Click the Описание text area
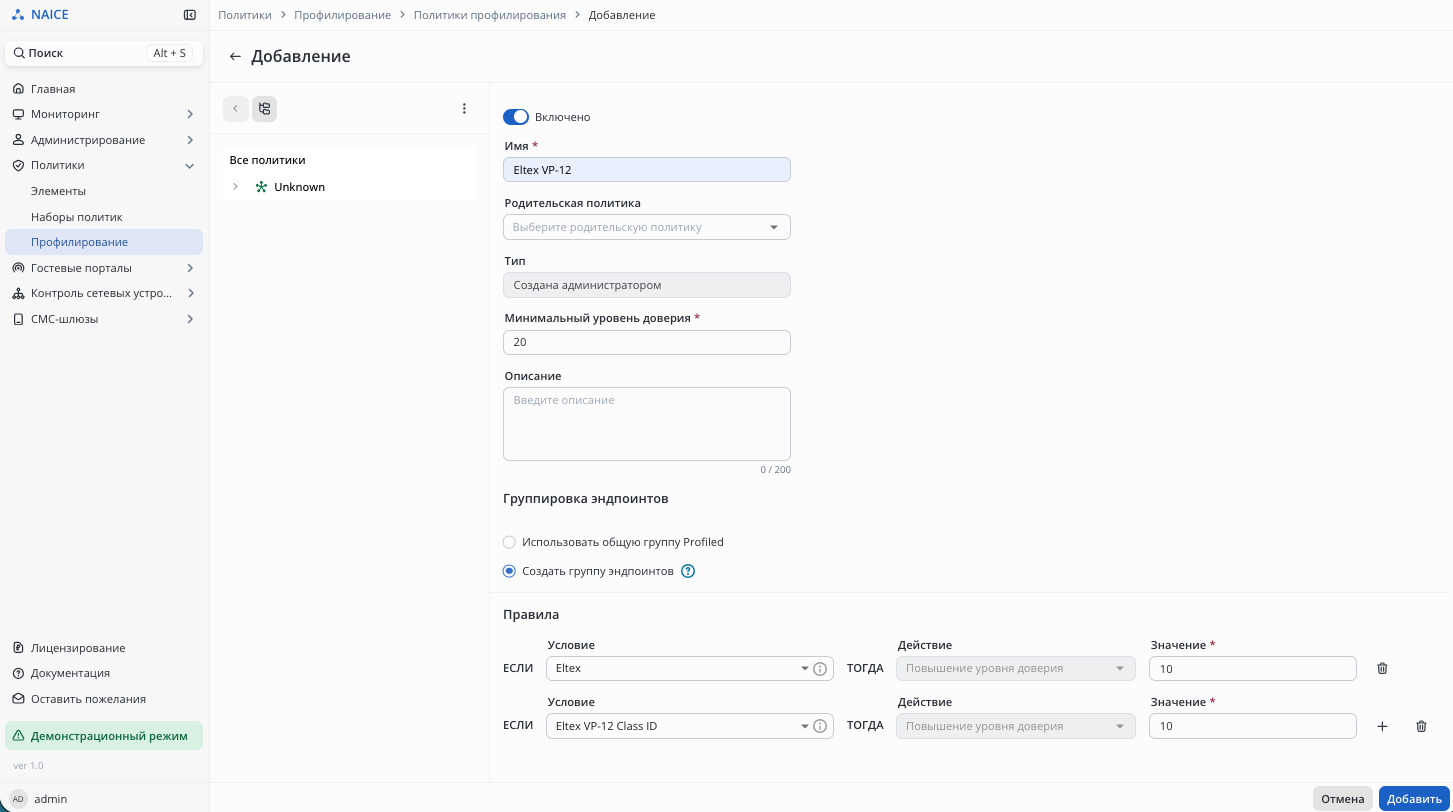Image resolution: width=1453 pixels, height=812 pixels. tap(646, 424)
